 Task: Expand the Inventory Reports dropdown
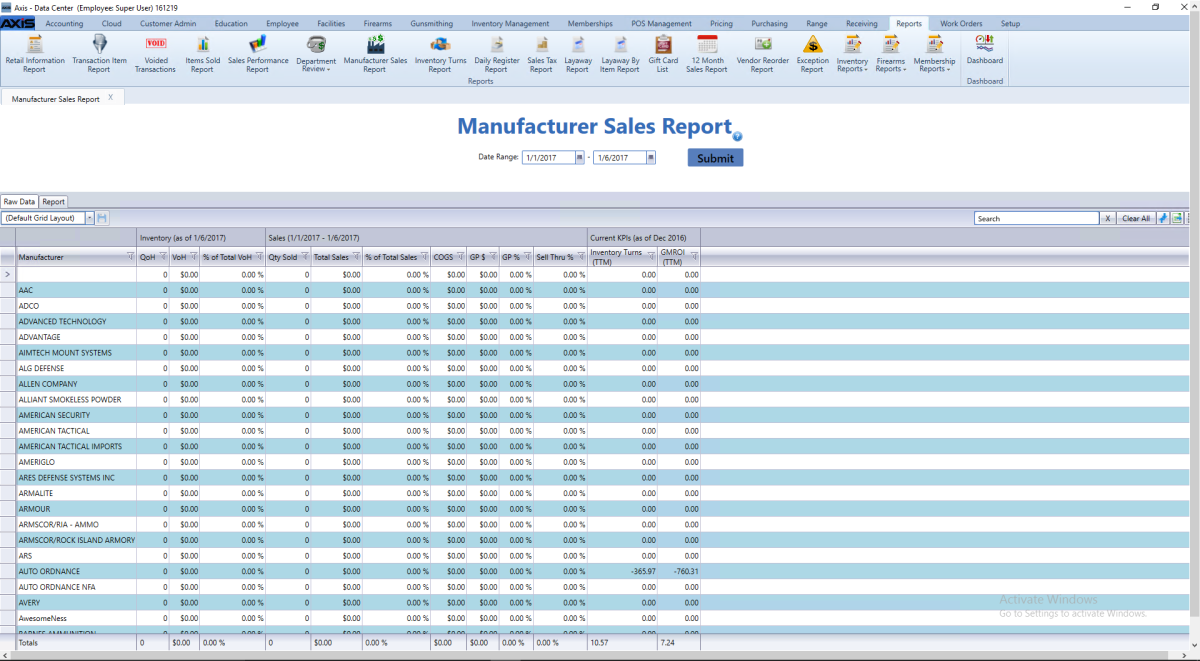(852, 53)
